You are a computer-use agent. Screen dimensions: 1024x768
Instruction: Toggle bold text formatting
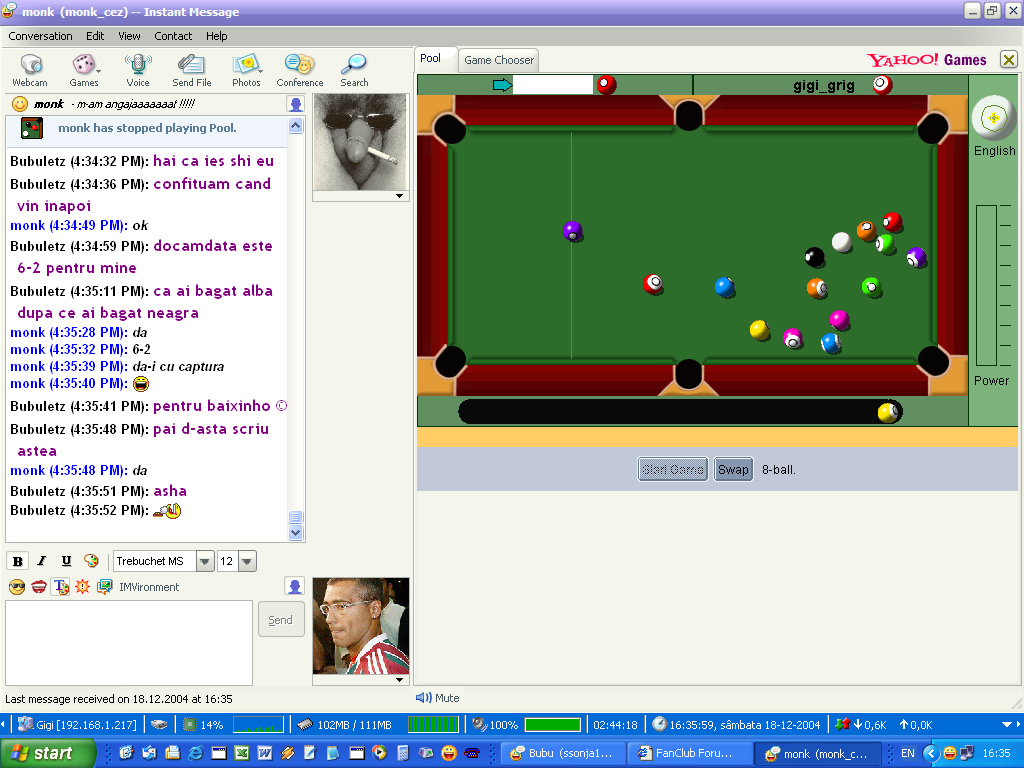[x=17, y=561]
